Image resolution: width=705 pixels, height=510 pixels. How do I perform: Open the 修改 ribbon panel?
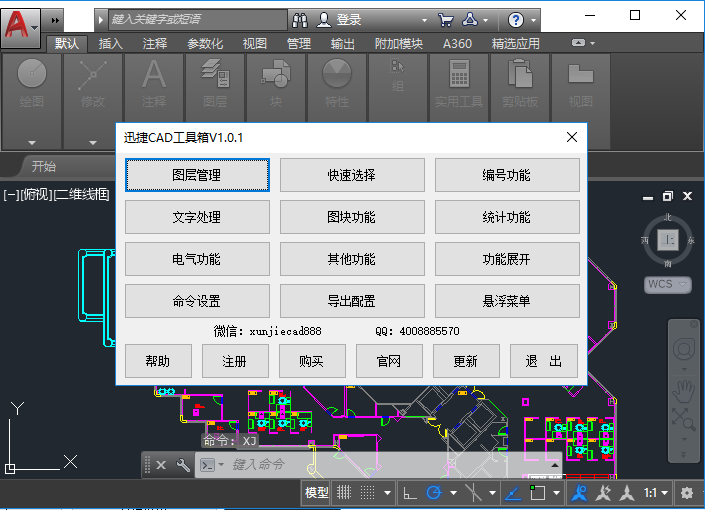click(x=93, y=101)
